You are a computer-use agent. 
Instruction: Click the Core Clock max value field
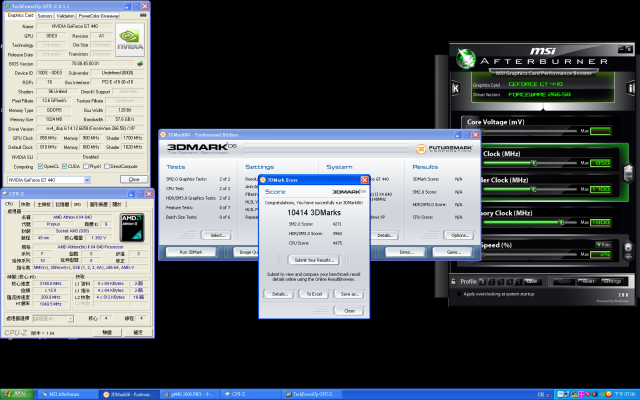point(600,163)
